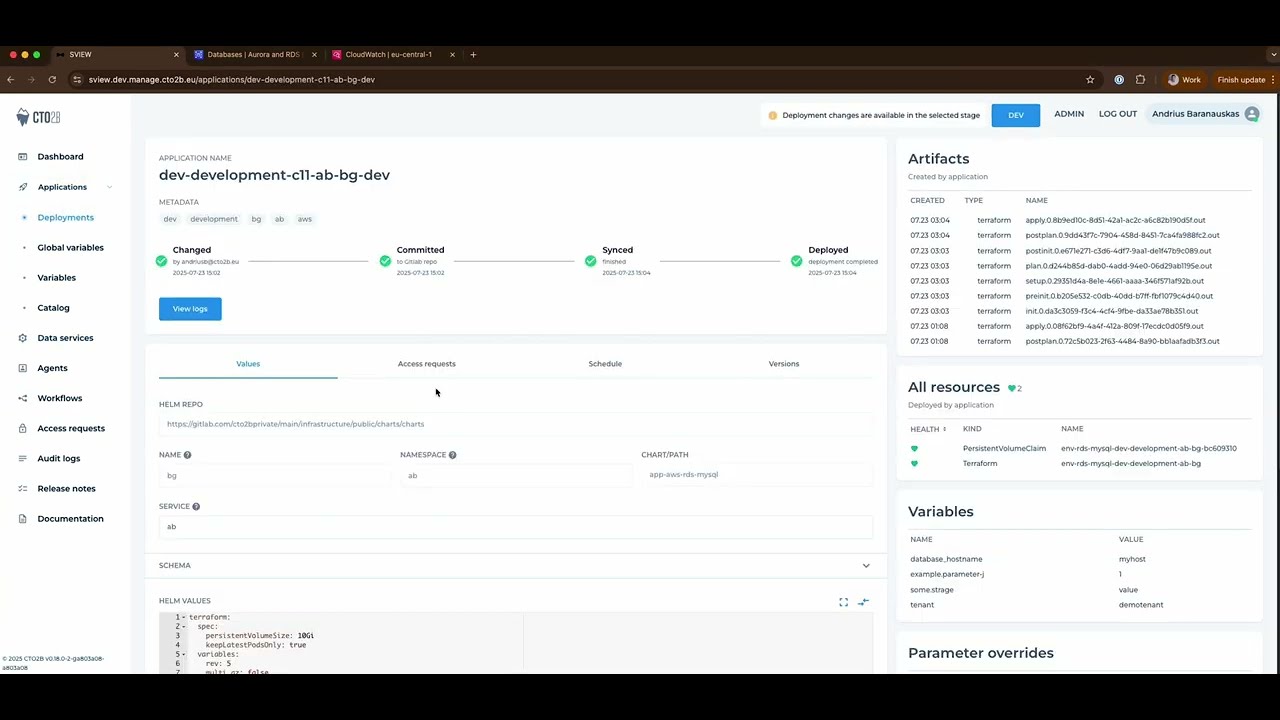Click the help icon next to SERVICE
The height and width of the screenshot is (720, 1280).
coord(196,507)
